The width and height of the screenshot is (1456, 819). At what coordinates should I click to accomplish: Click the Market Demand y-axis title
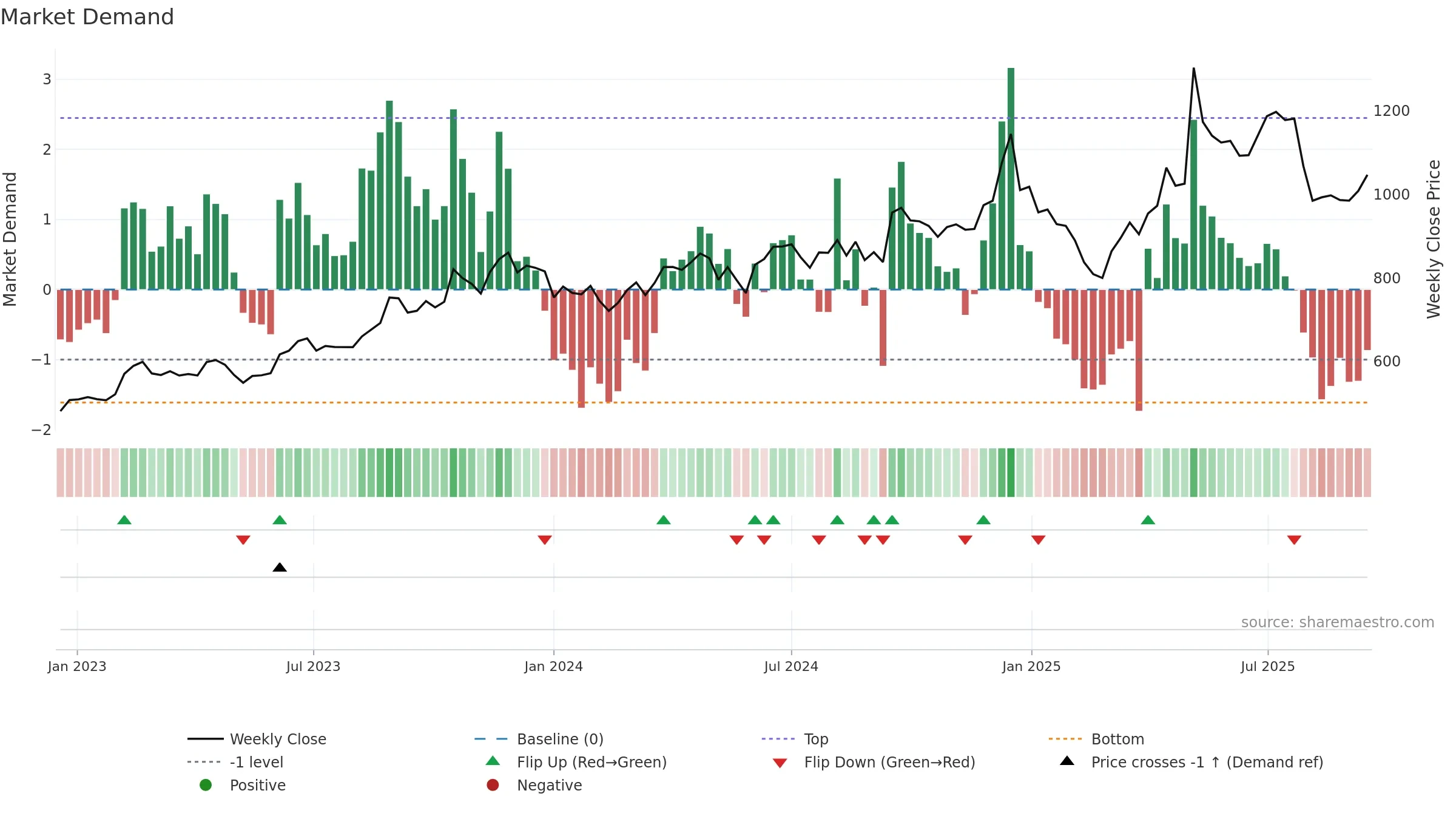pyautogui.click(x=10, y=239)
